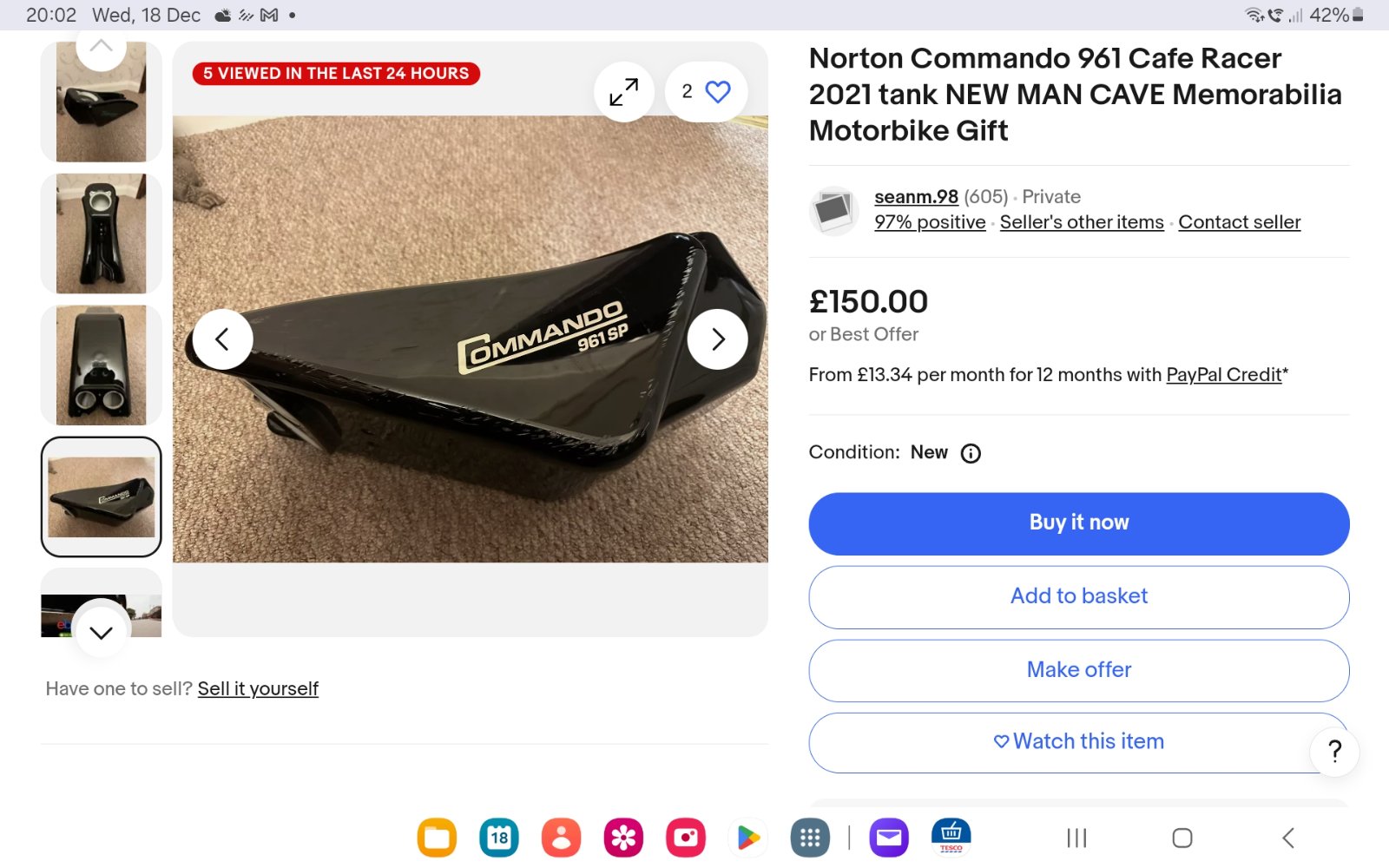Open the Tesco app in the taskbar
The image size is (1389, 868).
click(951, 838)
